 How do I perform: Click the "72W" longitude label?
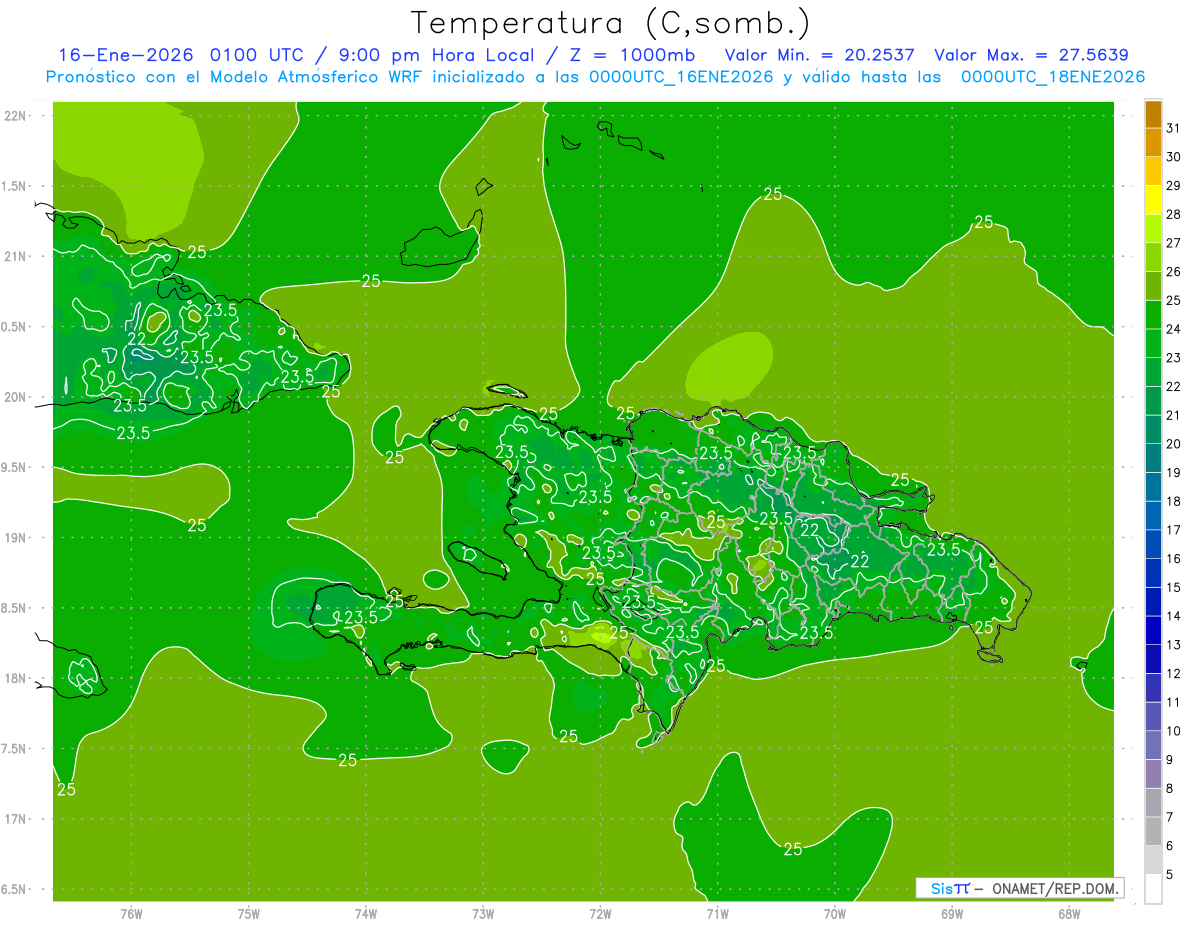[x=600, y=913]
